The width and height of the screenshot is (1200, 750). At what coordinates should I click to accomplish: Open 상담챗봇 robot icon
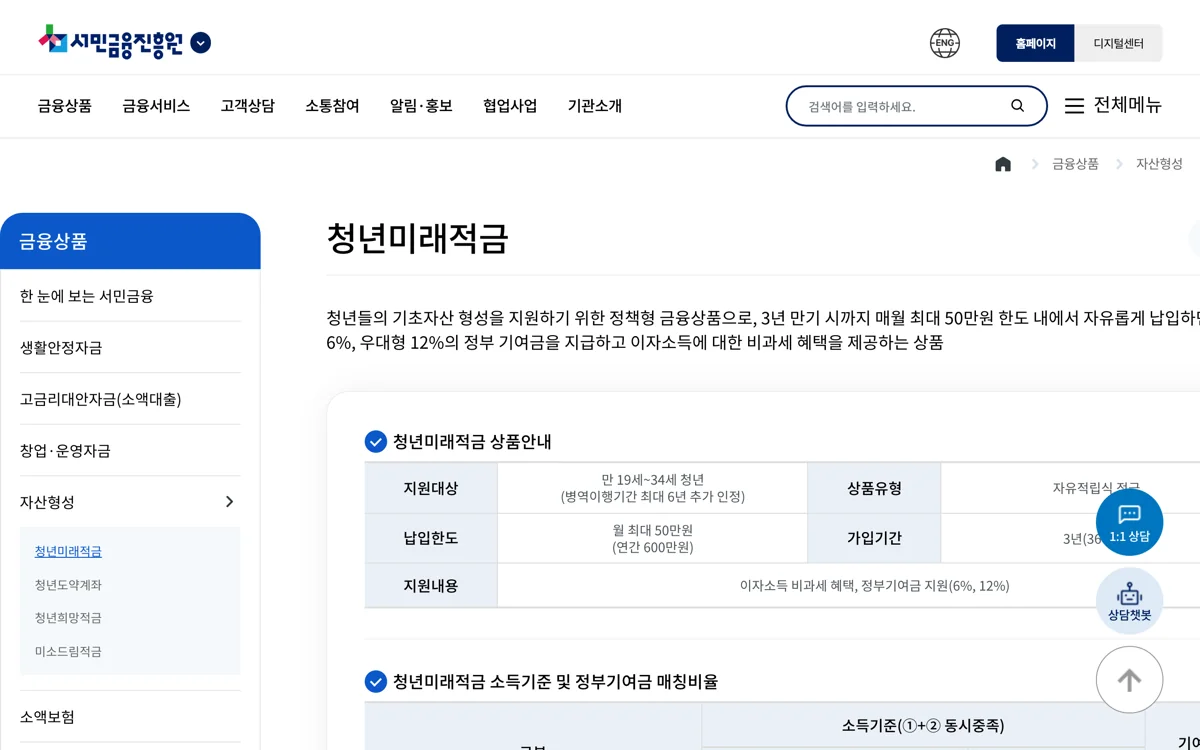click(1129, 601)
